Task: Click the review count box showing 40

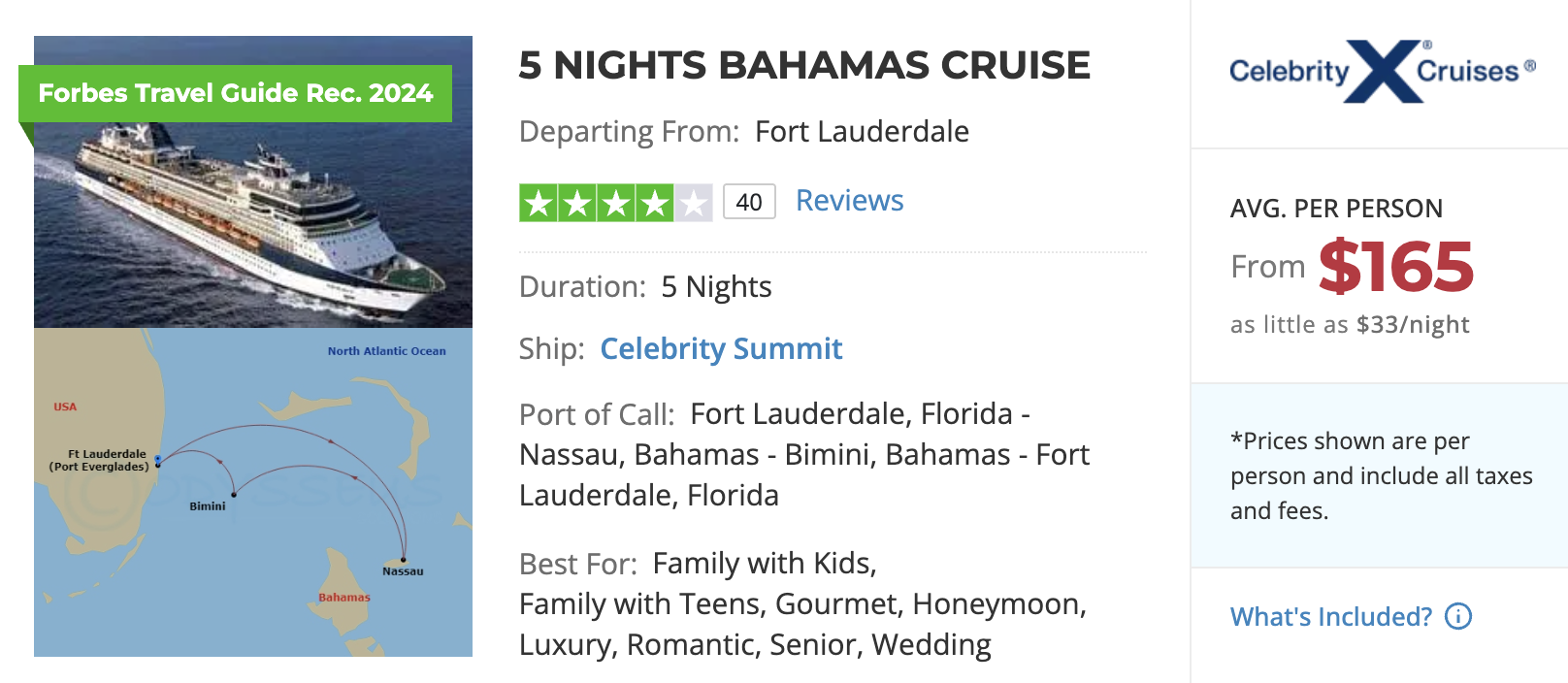Action: click(x=749, y=201)
